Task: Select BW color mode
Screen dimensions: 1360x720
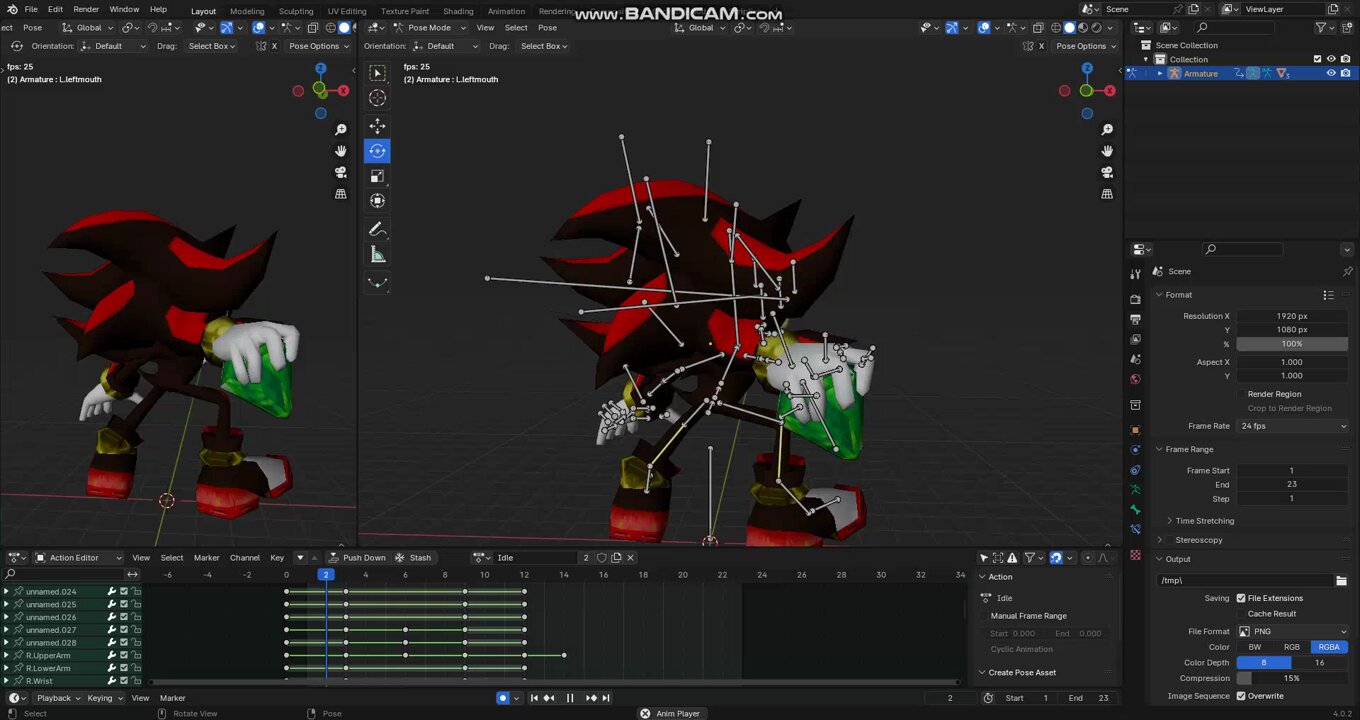Action: click(x=1255, y=647)
